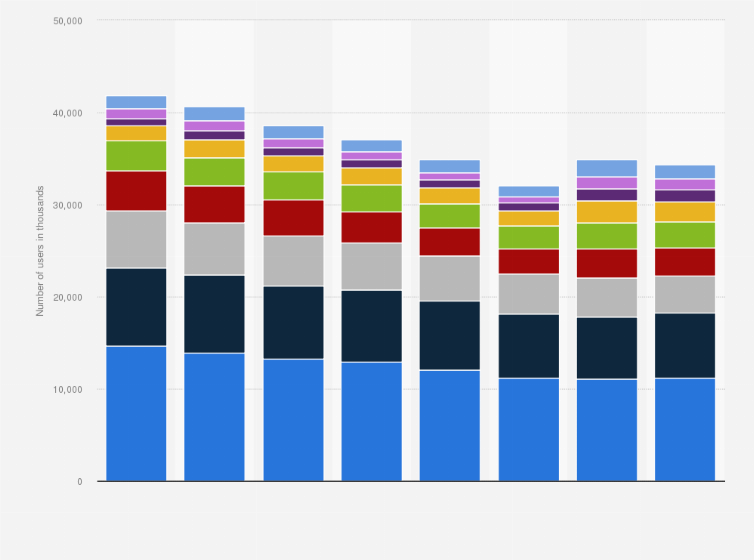Select the 'Number of users in thousands' axis title
Image resolution: width=754 pixels, height=560 pixels.
(x=40, y=251)
